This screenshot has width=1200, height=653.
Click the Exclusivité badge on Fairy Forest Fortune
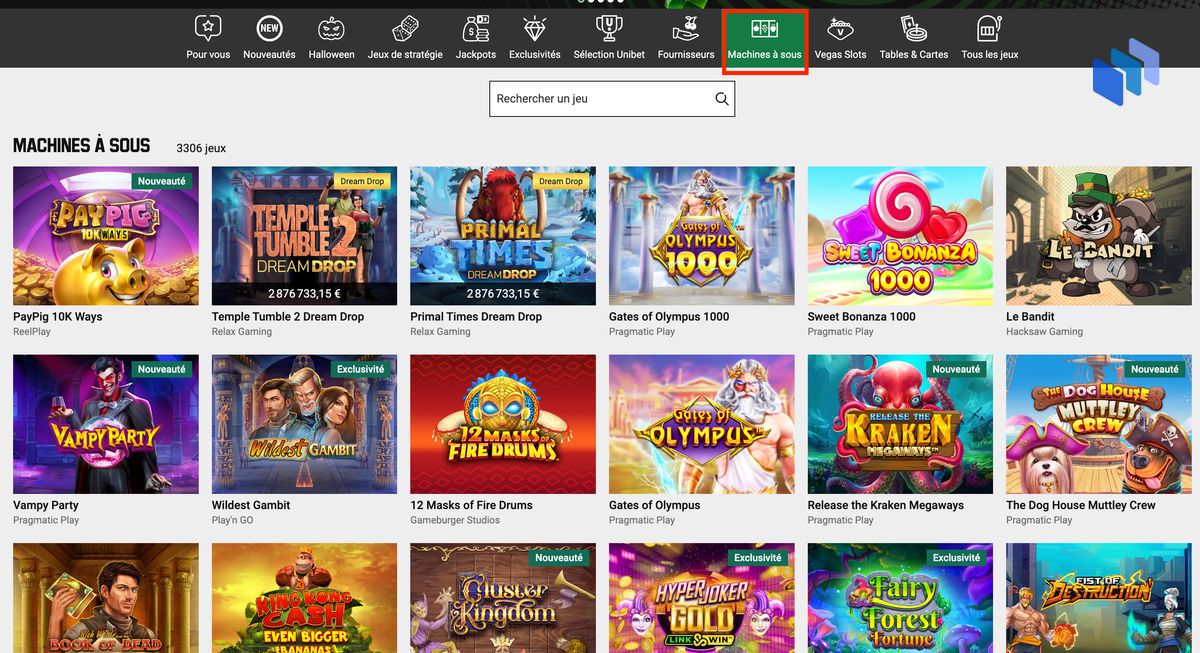coord(957,557)
